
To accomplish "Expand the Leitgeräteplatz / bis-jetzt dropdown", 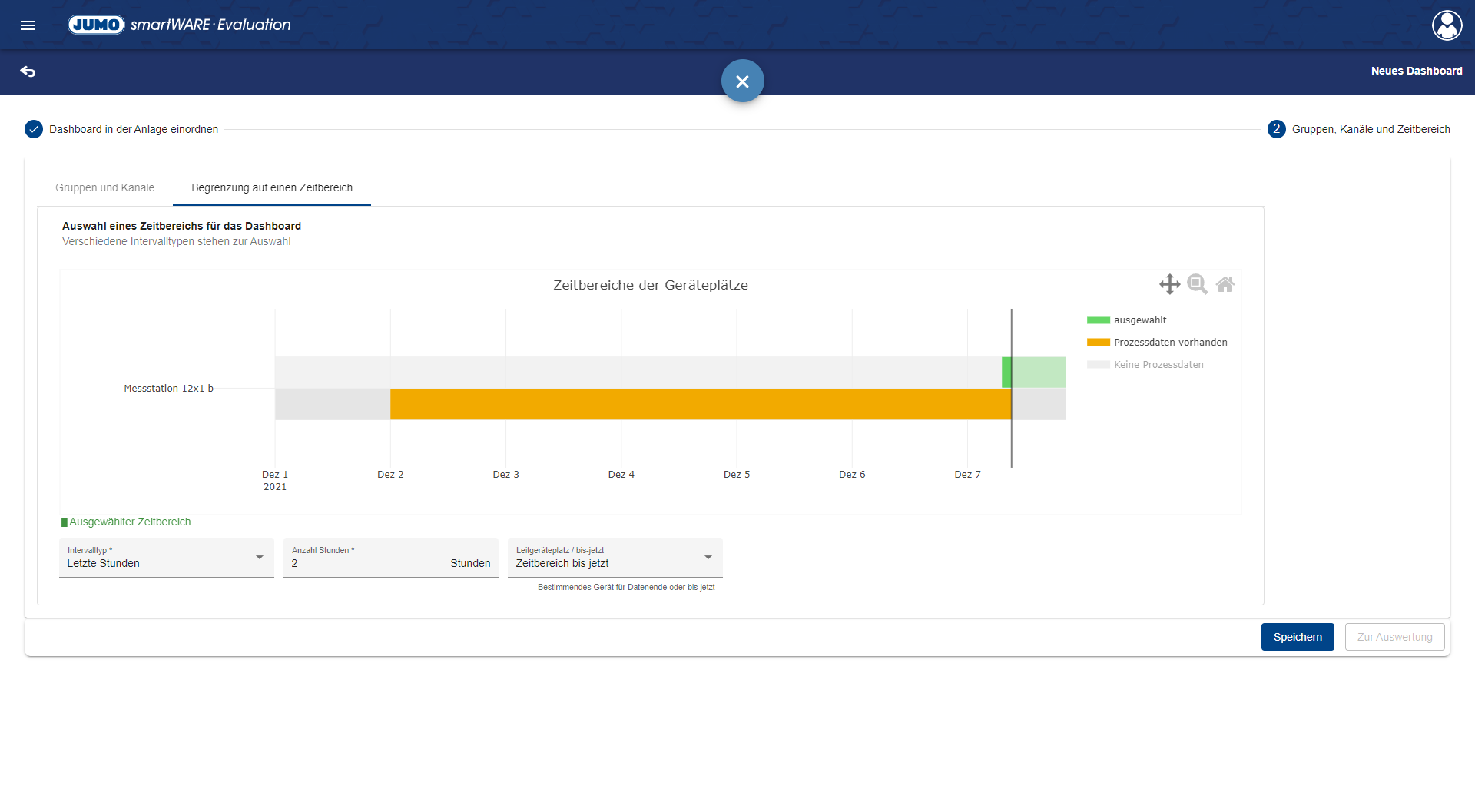I will click(615, 558).
